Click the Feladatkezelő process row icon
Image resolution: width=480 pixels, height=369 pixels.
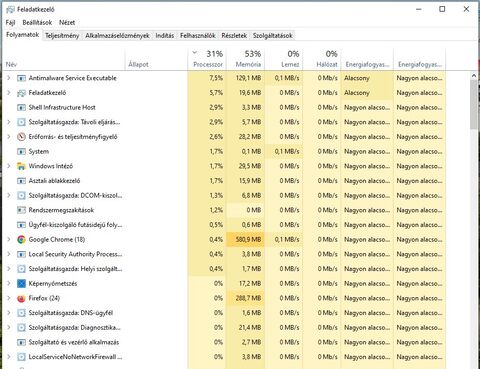(x=21, y=93)
